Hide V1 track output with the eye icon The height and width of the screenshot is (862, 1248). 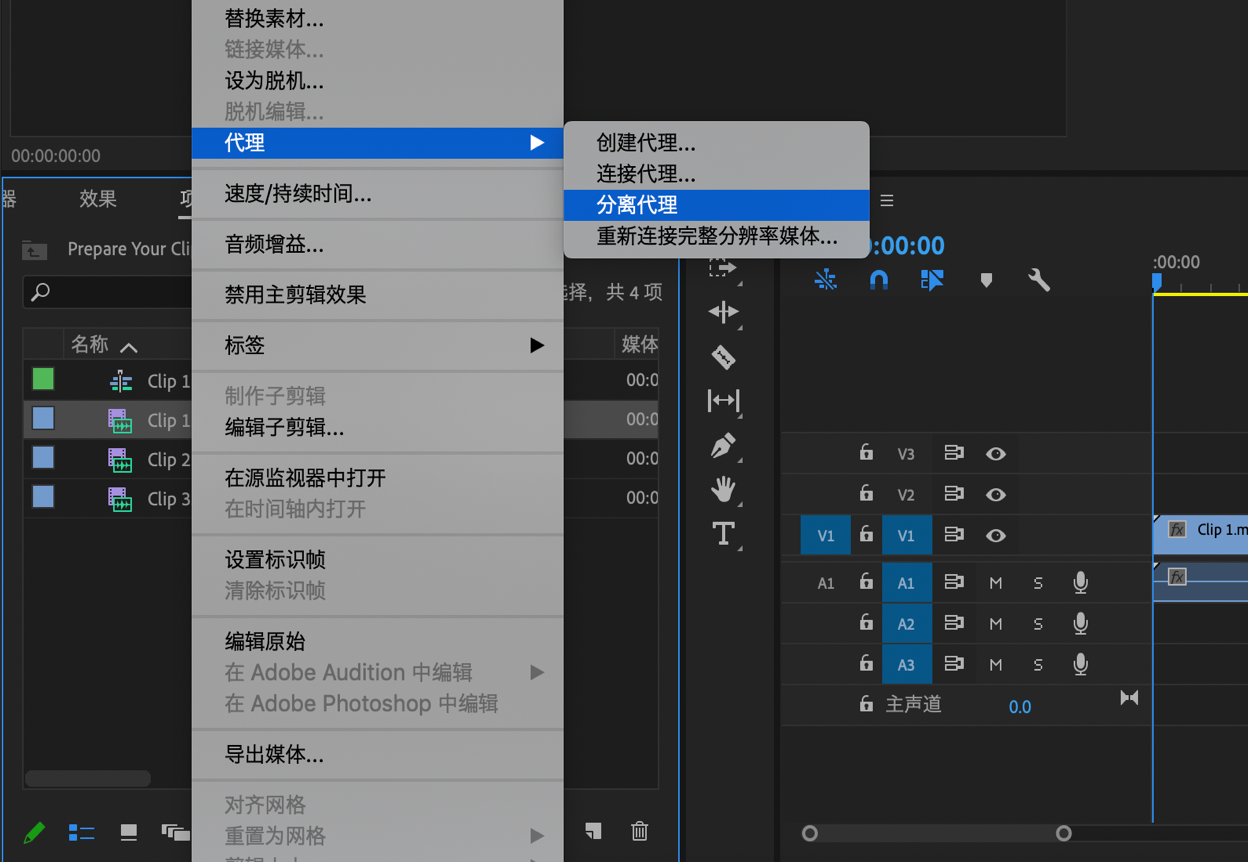coord(995,535)
